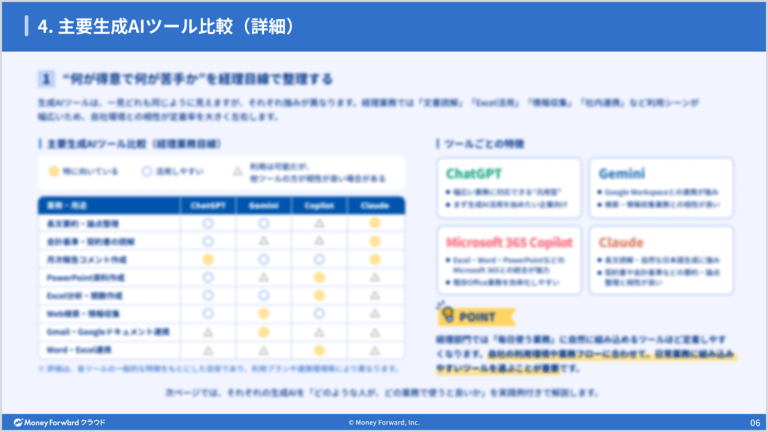The width and height of the screenshot is (768, 432).
Task: Select the Copilot column header
Action: click(x=319, y=205)
